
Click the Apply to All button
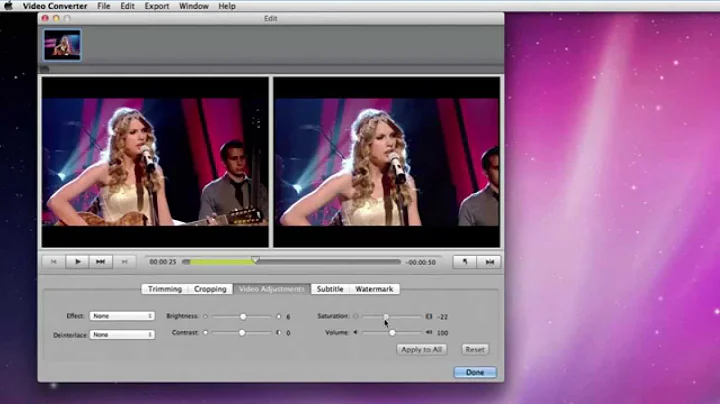pos(422,349)
